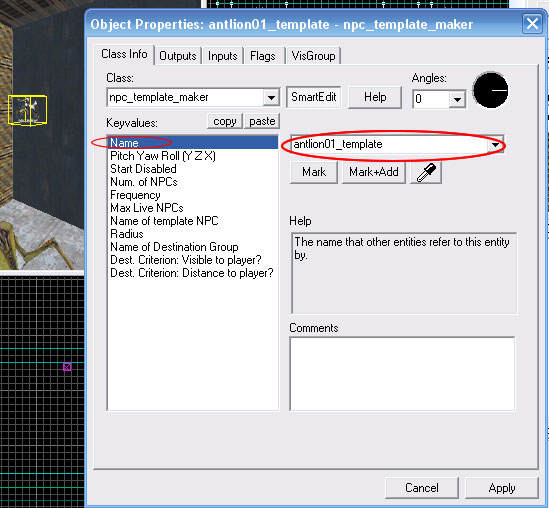Toggle the SmartEdit button
Screen dimensions: 549x508
[313, 97]
